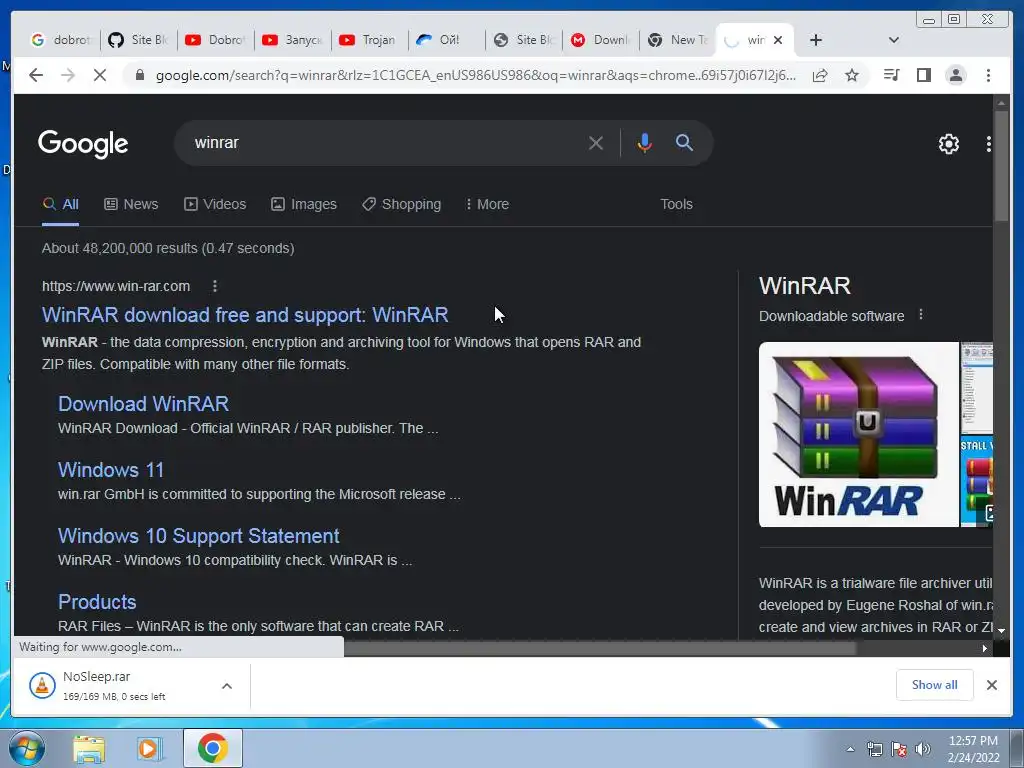Open WinRAR download free and support link
Image resolution: width=1024 pixels, height=768 pixels.
coord(245,315)
